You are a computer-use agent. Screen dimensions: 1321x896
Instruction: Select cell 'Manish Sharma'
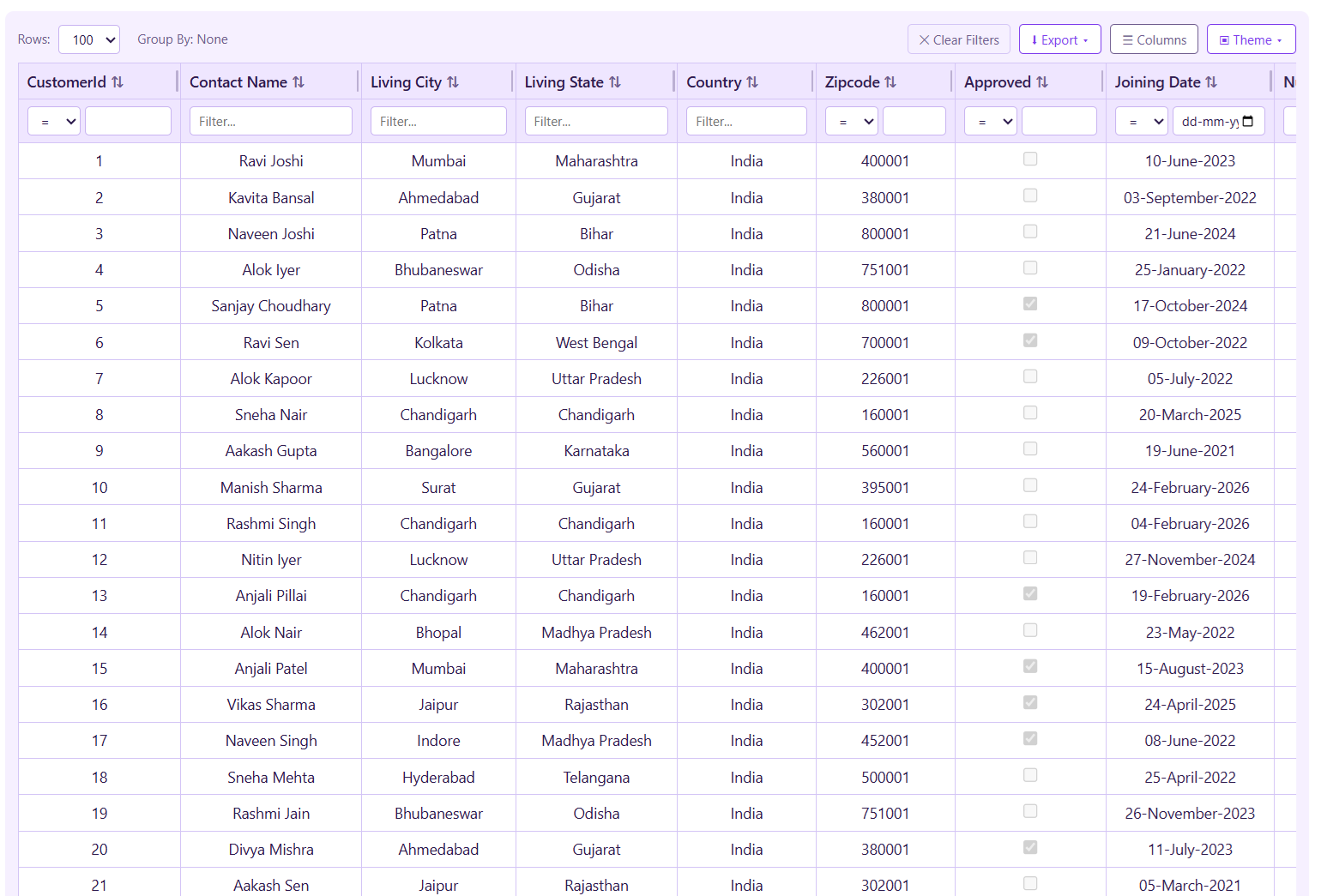click(x=271, y=488)
